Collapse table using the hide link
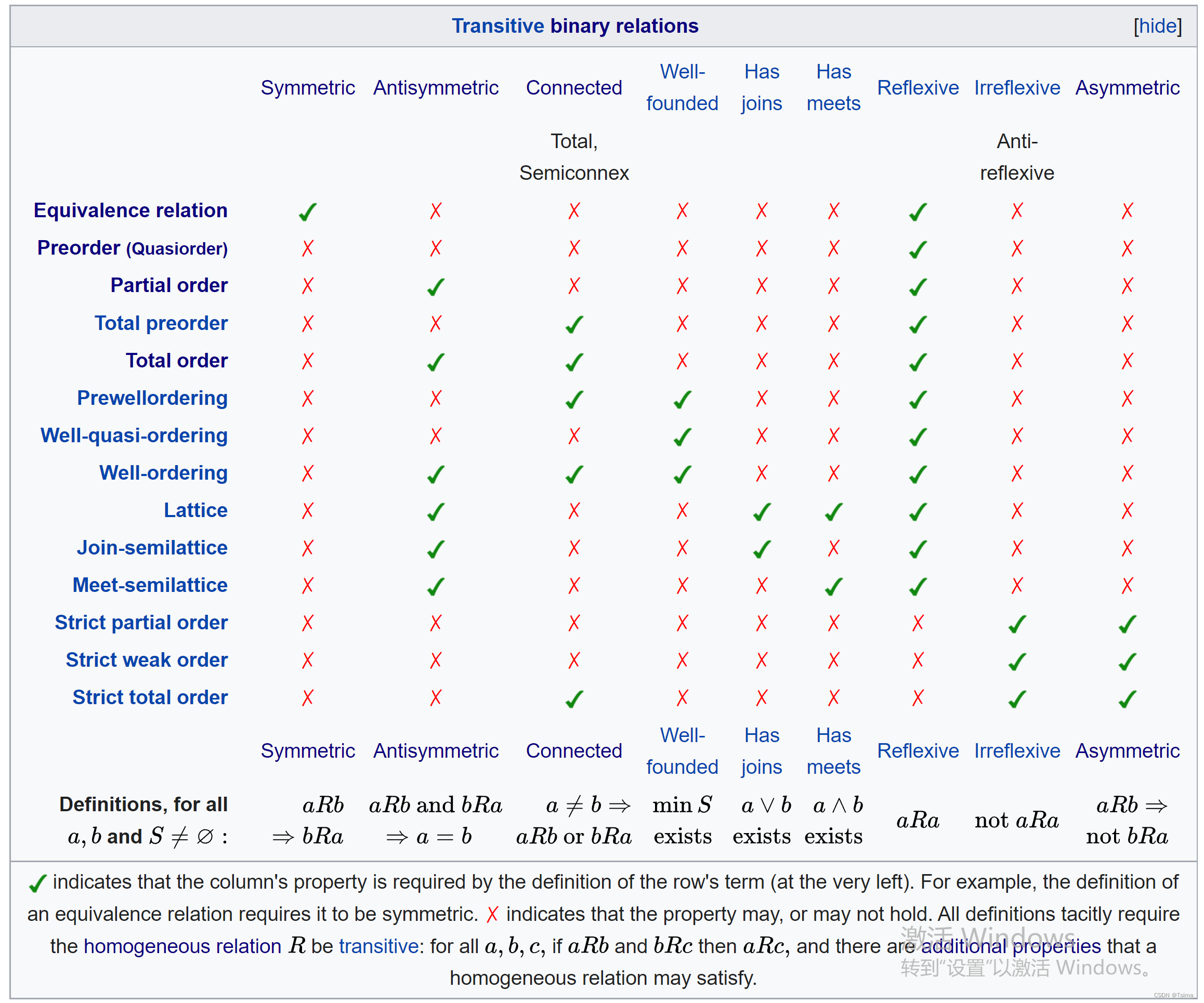The height and width of the screenshot is (1003, 1204). pos(1157,26)
